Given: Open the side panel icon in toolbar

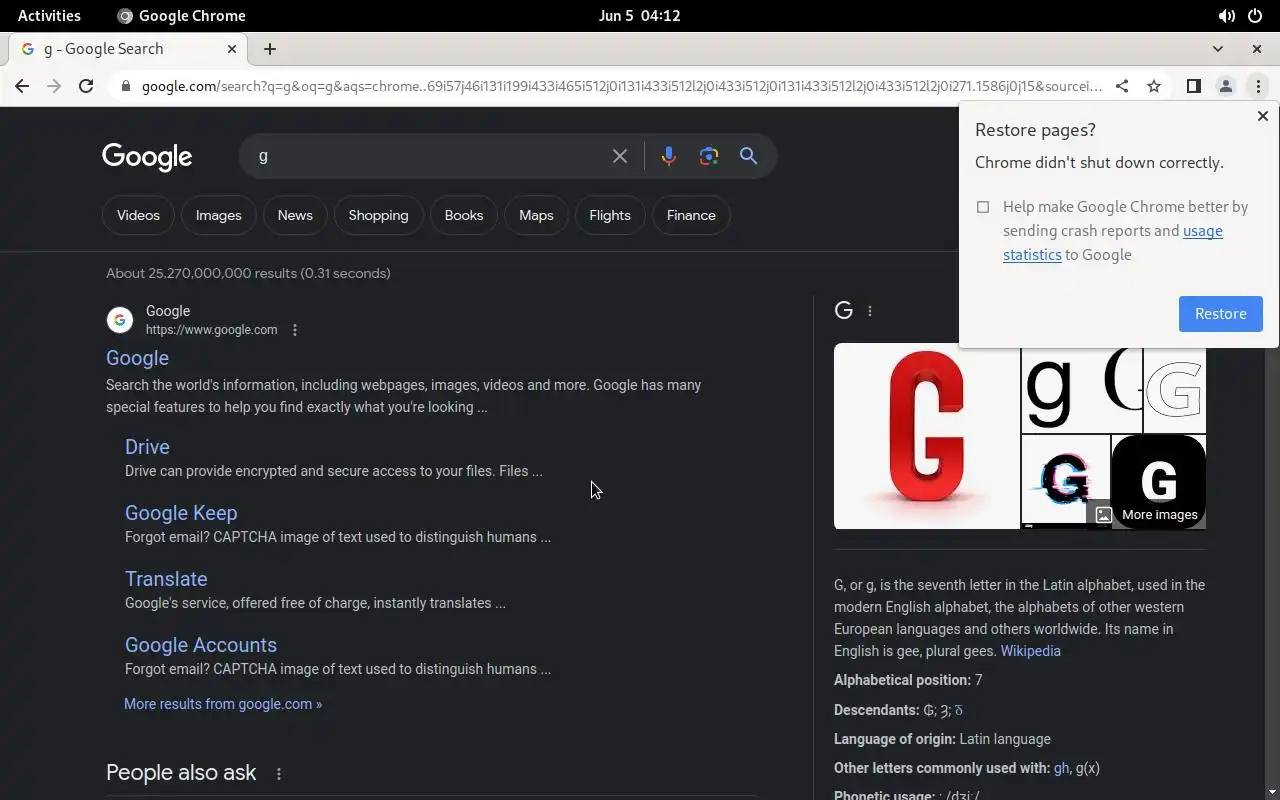Looking at the screenshot, I should click(1193, 86).
